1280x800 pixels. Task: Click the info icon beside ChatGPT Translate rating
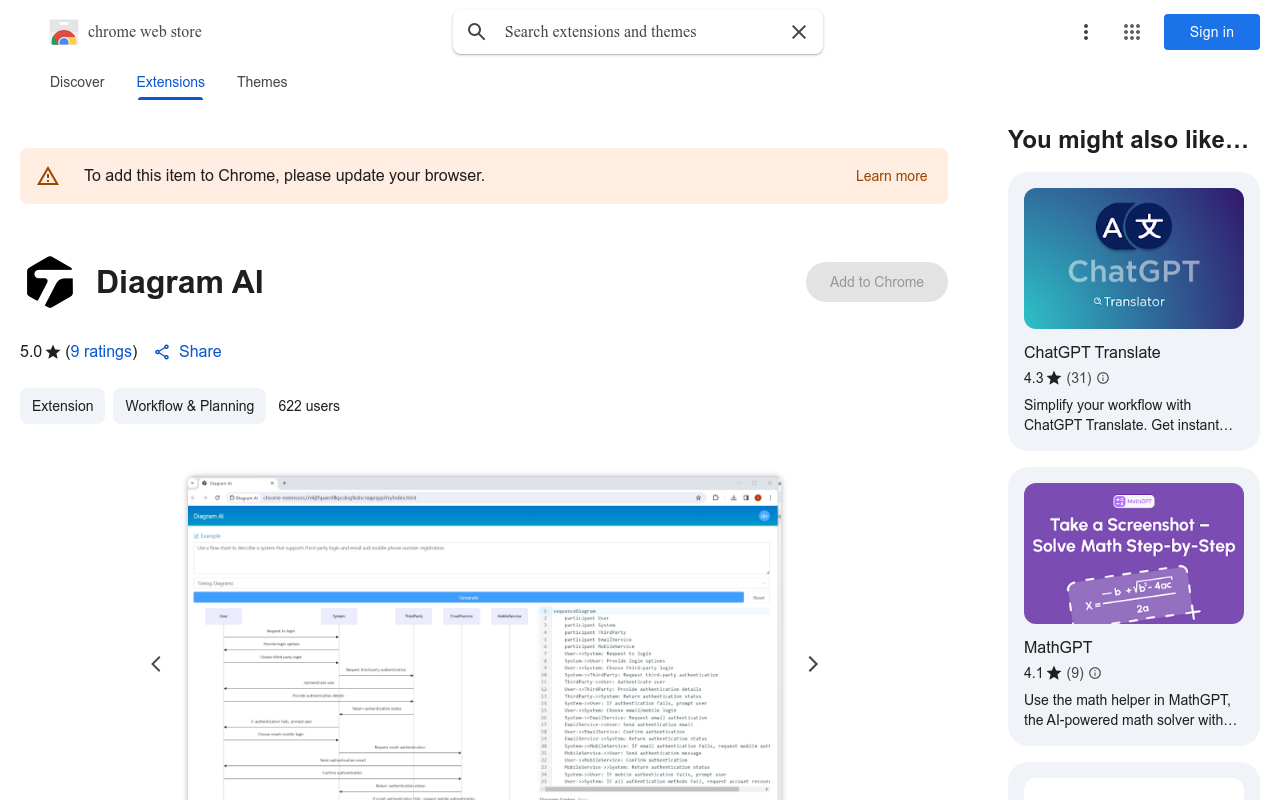tap(1103, 378)
